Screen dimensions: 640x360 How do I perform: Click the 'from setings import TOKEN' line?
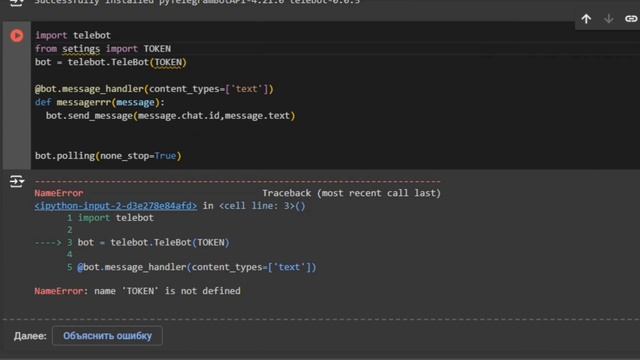(x=103, y=49)
